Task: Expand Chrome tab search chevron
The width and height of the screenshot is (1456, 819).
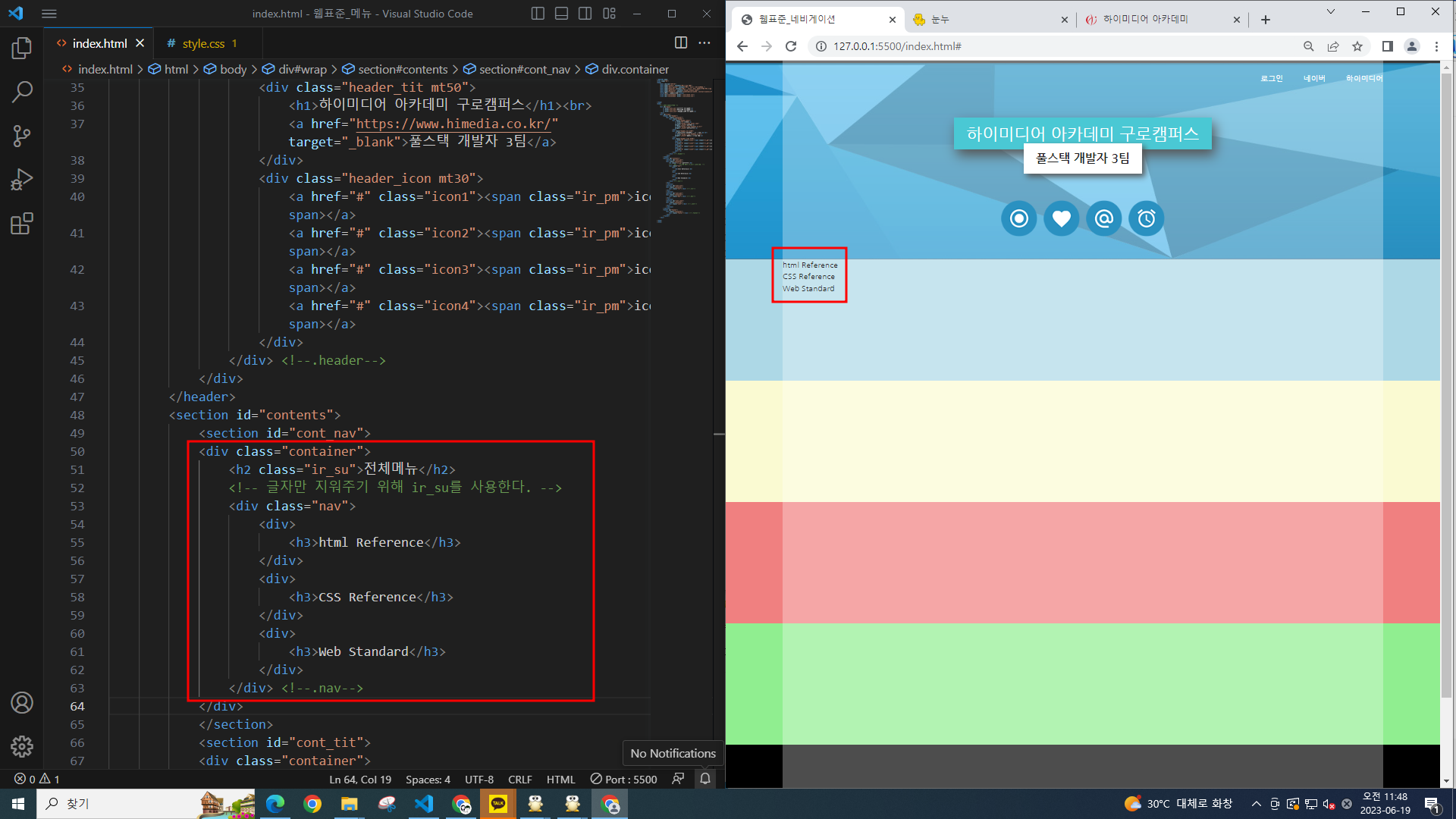Action: click(1330, 12)
